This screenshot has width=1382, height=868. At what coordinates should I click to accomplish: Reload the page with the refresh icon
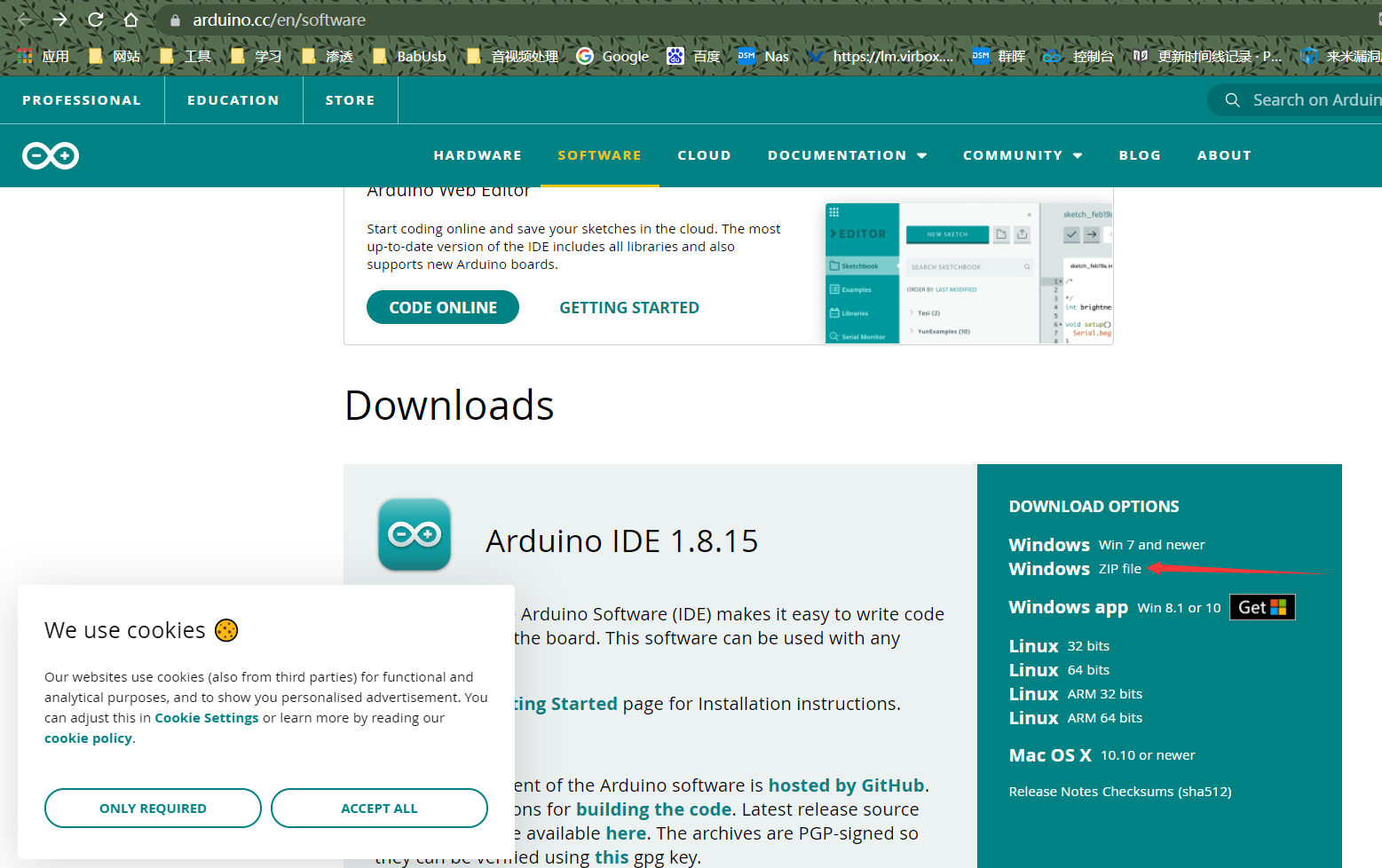pos(95,20)
